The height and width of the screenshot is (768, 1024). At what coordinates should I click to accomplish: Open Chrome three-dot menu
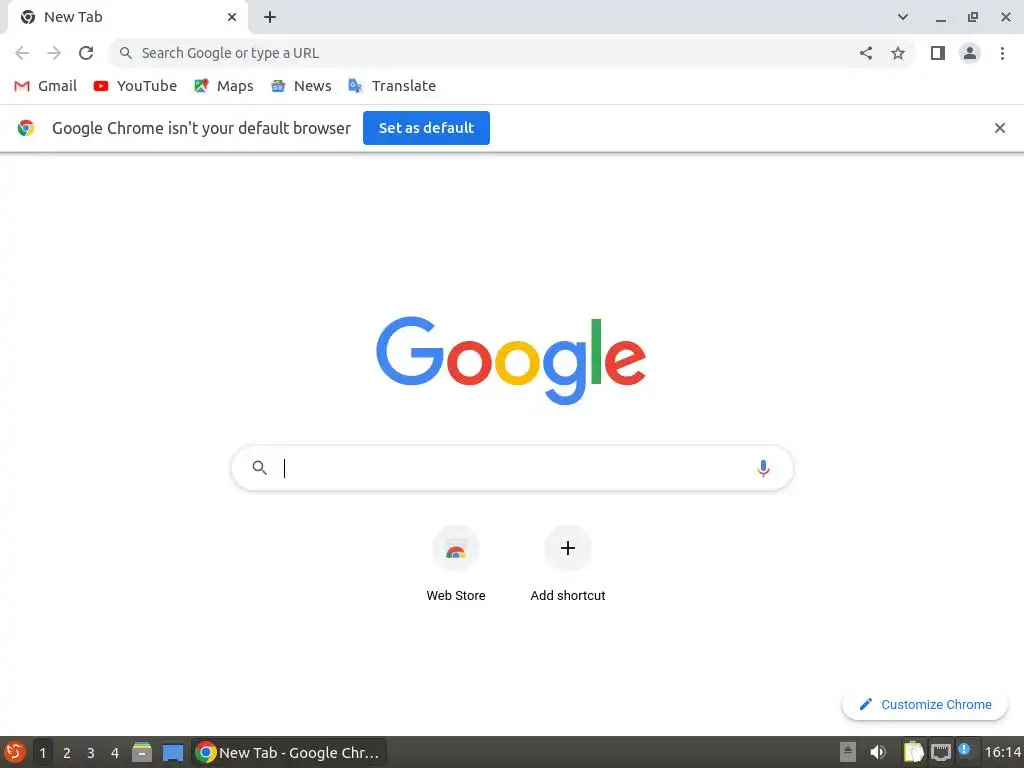pyautogui.click(x=1002, y=53)
